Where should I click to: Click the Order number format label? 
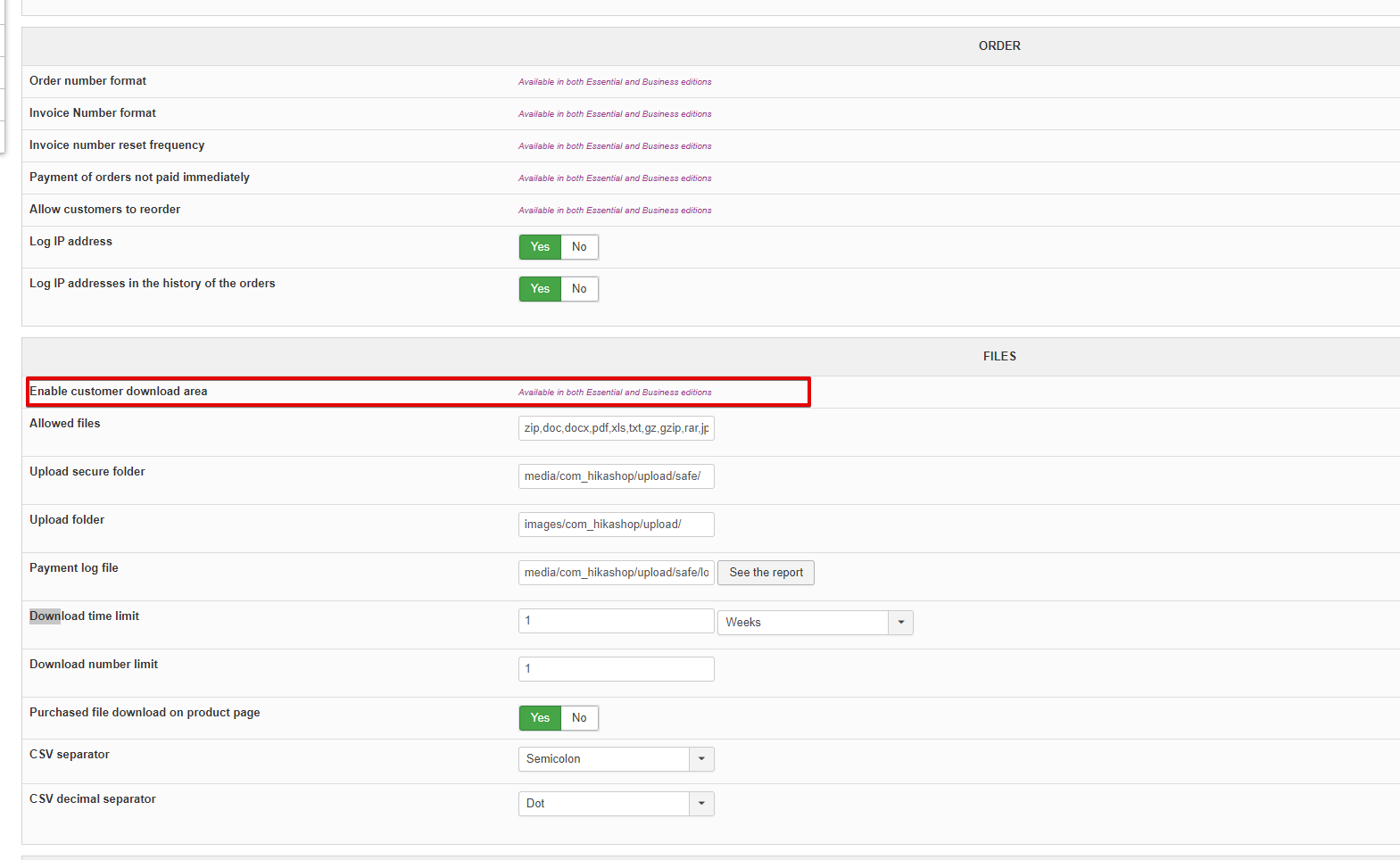[87, 80]
